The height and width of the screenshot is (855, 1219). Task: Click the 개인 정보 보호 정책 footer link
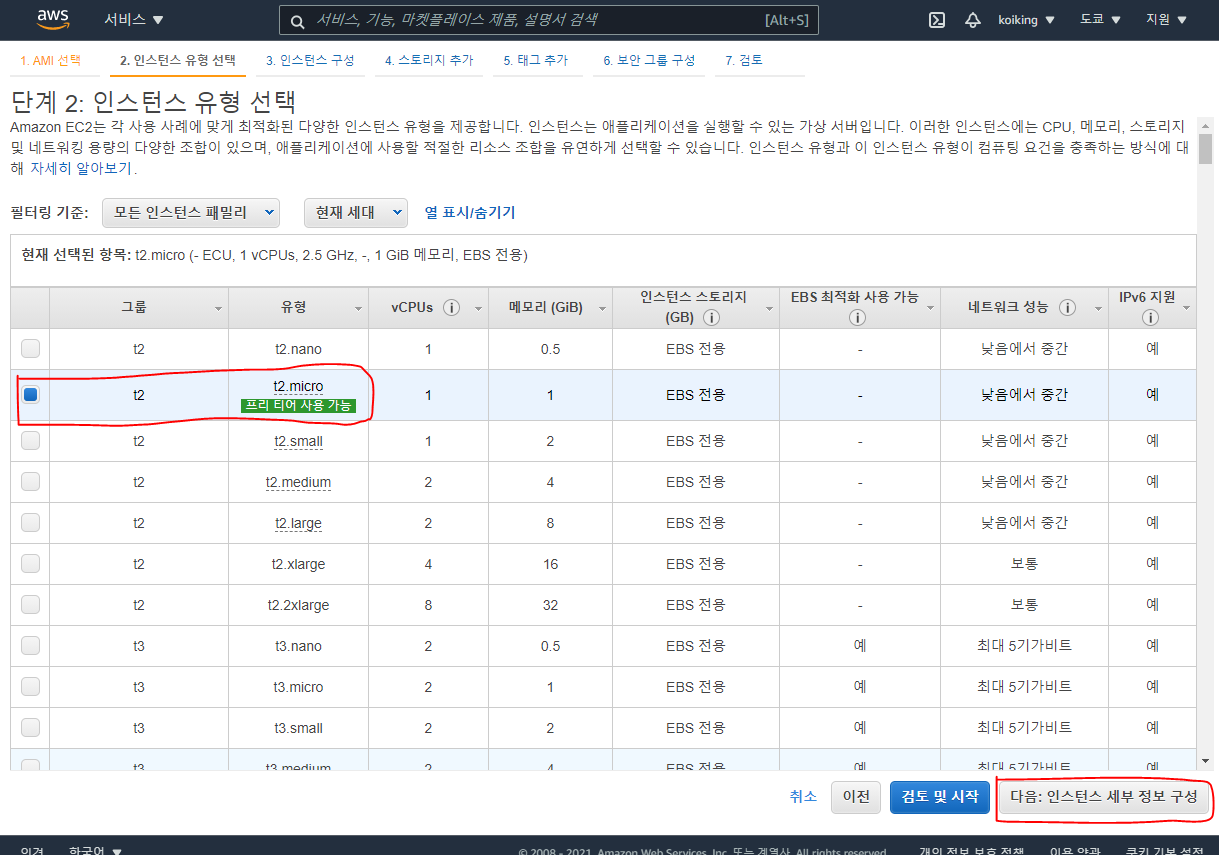[971, 851]
